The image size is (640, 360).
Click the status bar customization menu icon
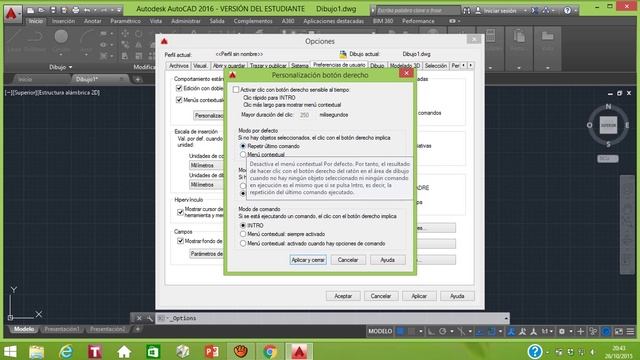tap(631, 331)
